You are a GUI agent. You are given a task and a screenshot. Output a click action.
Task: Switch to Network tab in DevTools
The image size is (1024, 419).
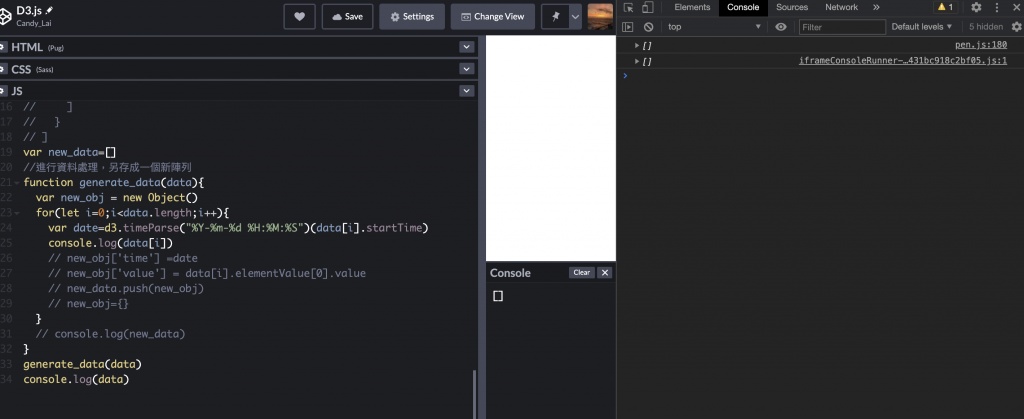click(x=841, y=7)
